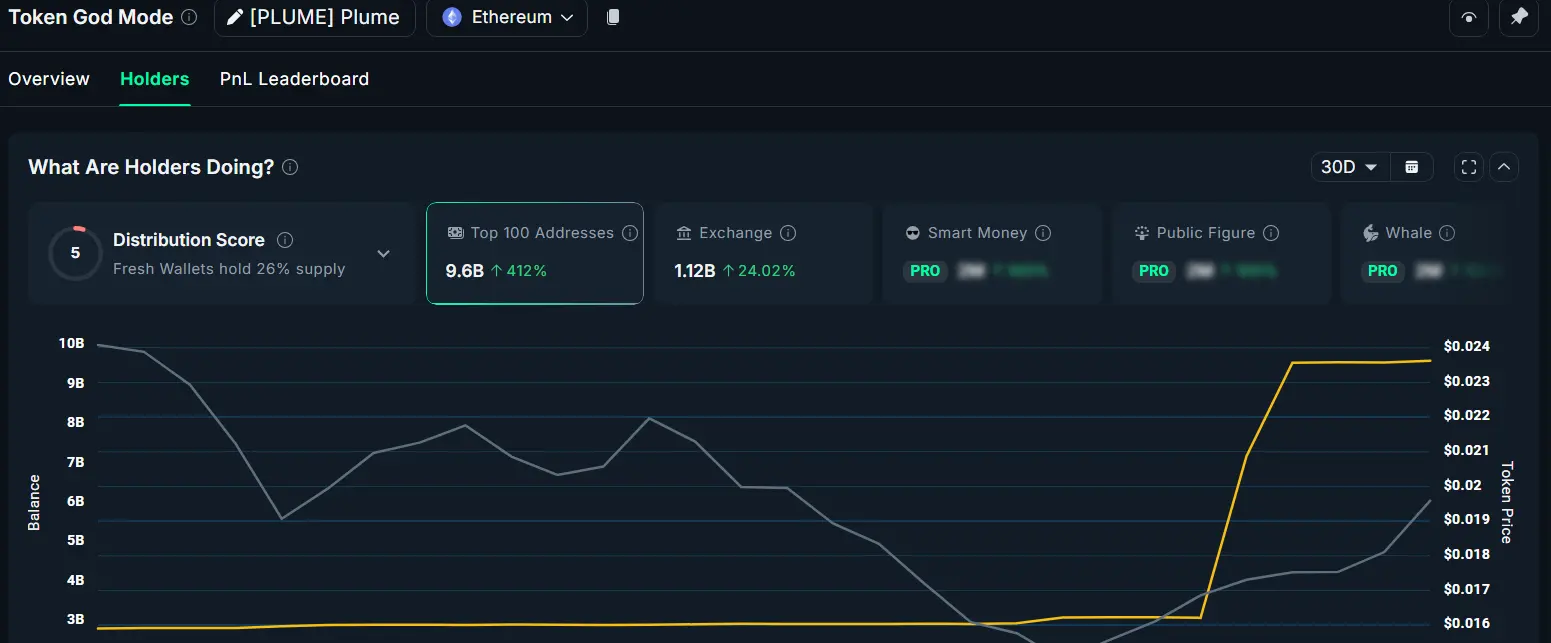Click the Balance axis label
The width and height of the screenshot is (1551, 643).
click(x=34, y=503)
